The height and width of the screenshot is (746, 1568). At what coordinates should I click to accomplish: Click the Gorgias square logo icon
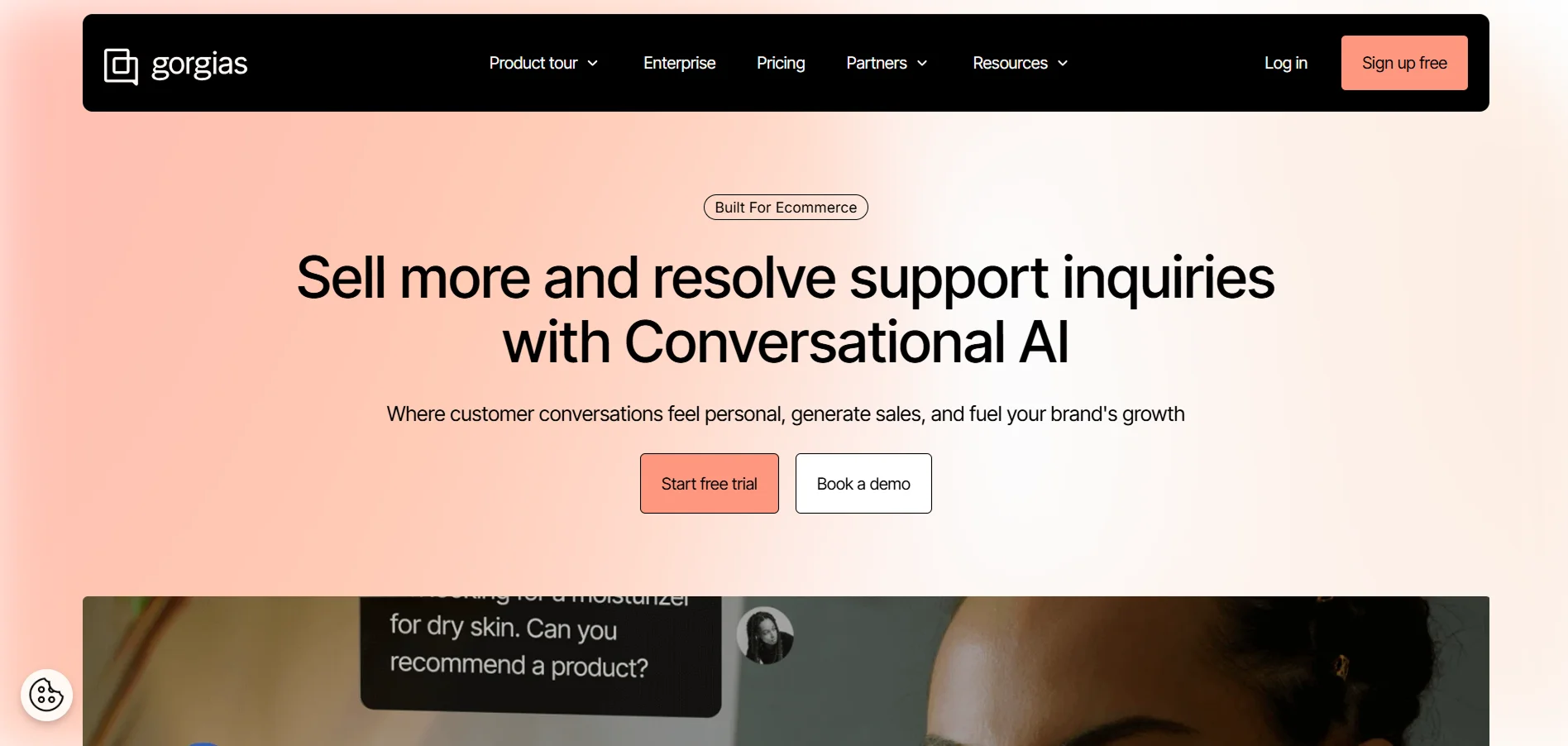[x=121, y=66]
